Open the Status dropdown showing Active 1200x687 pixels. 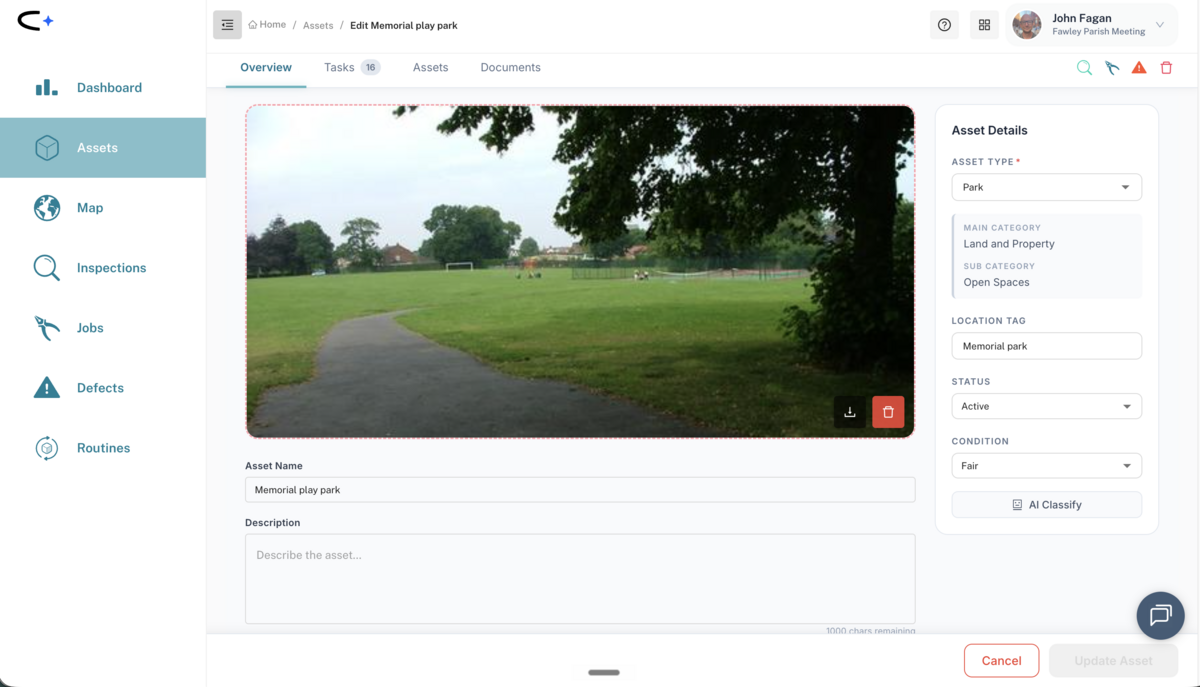(1047, 406)
